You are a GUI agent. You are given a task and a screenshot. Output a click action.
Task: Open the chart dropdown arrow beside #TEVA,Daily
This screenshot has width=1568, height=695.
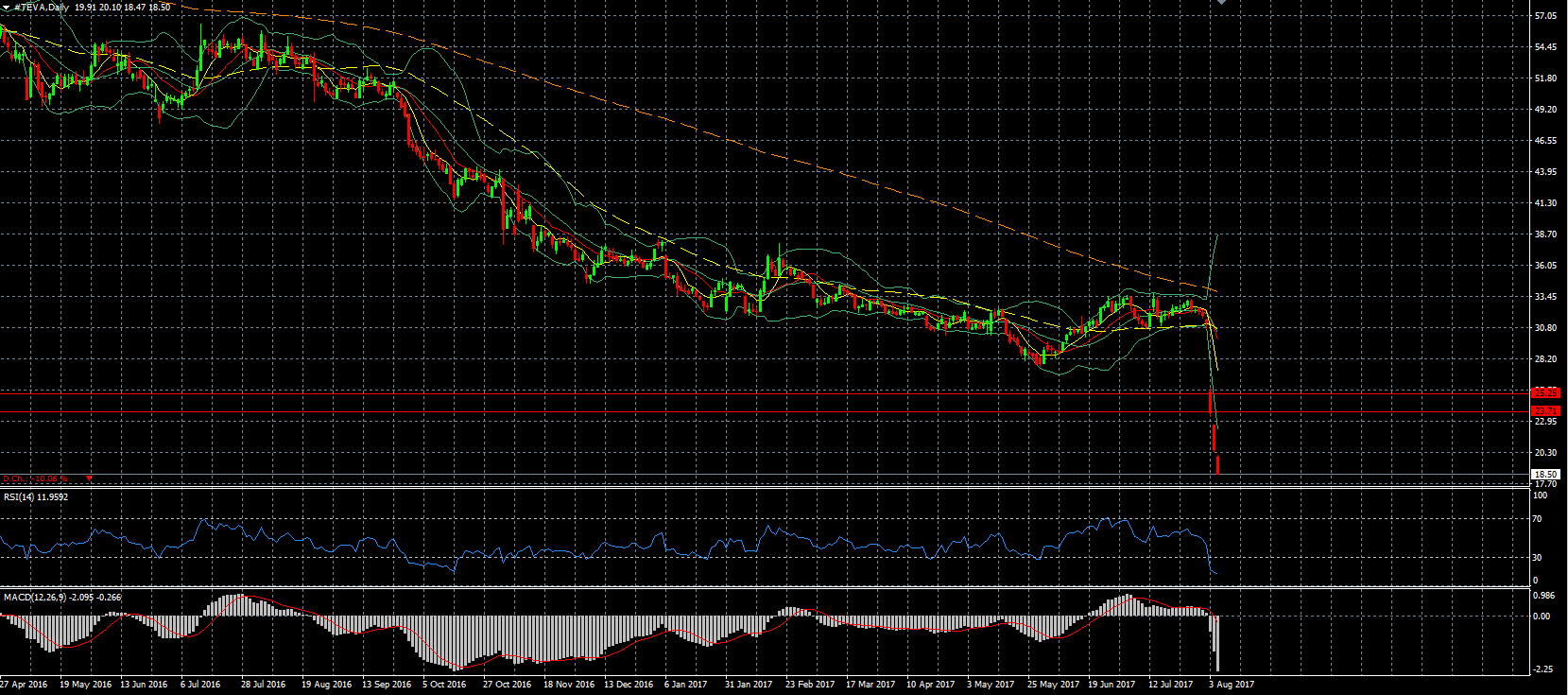tap(6, 8)
